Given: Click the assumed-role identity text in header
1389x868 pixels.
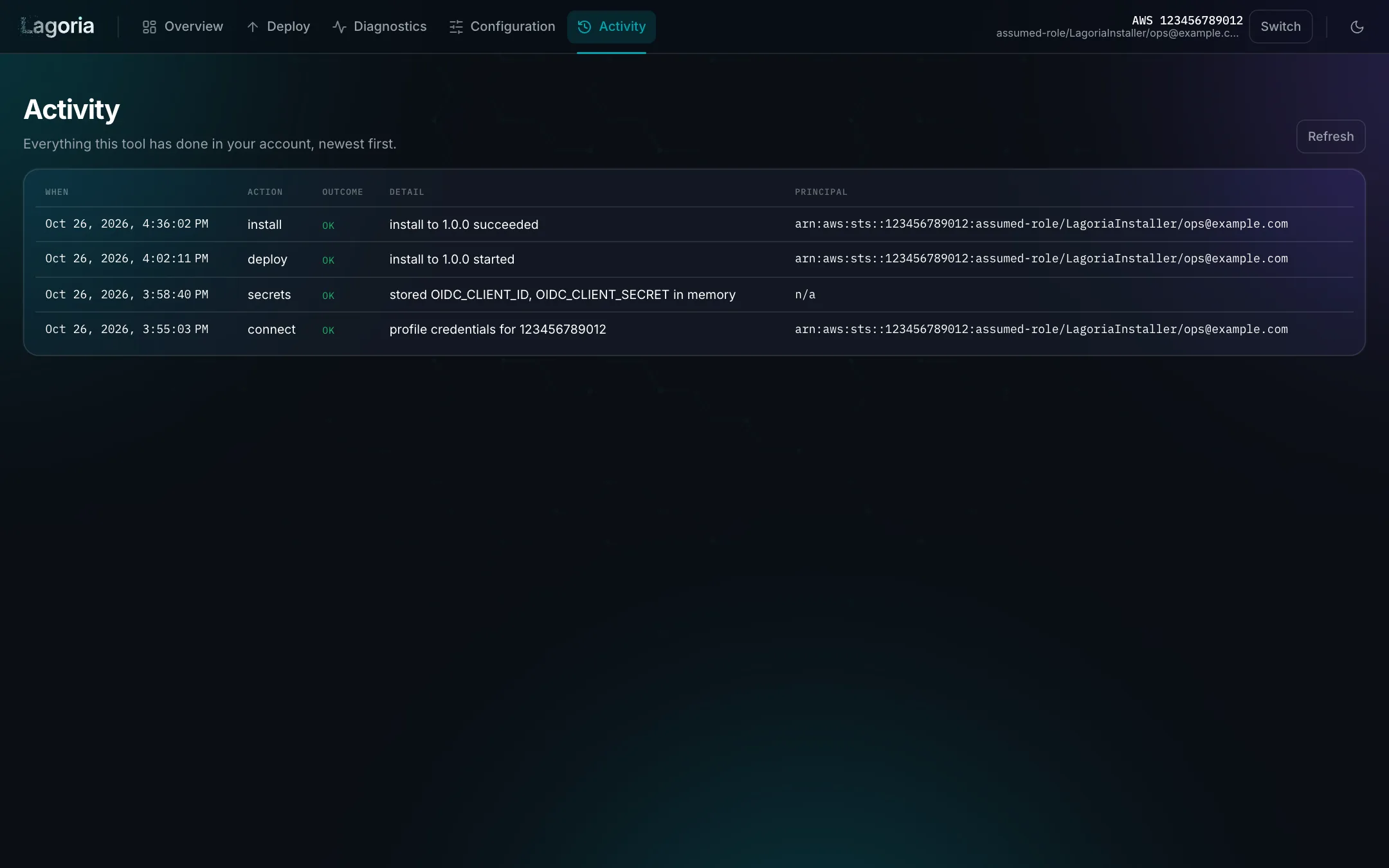Looking at the screenshot, I should (x=1117, y=33).
